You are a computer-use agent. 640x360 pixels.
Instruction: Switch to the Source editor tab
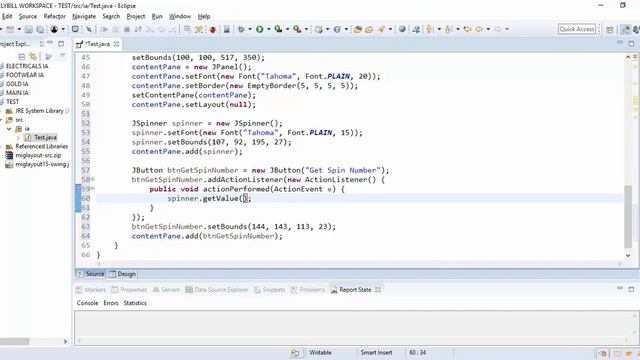[91, 274]
